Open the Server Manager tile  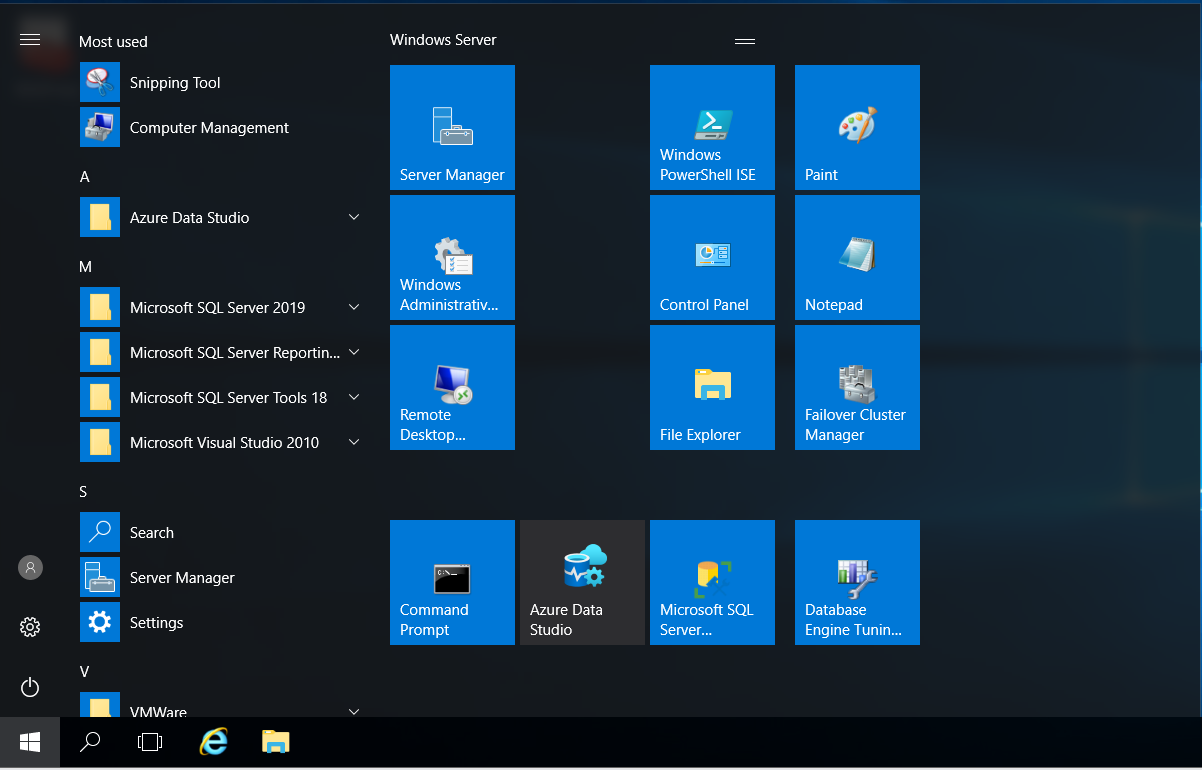[x=452, y=127]
